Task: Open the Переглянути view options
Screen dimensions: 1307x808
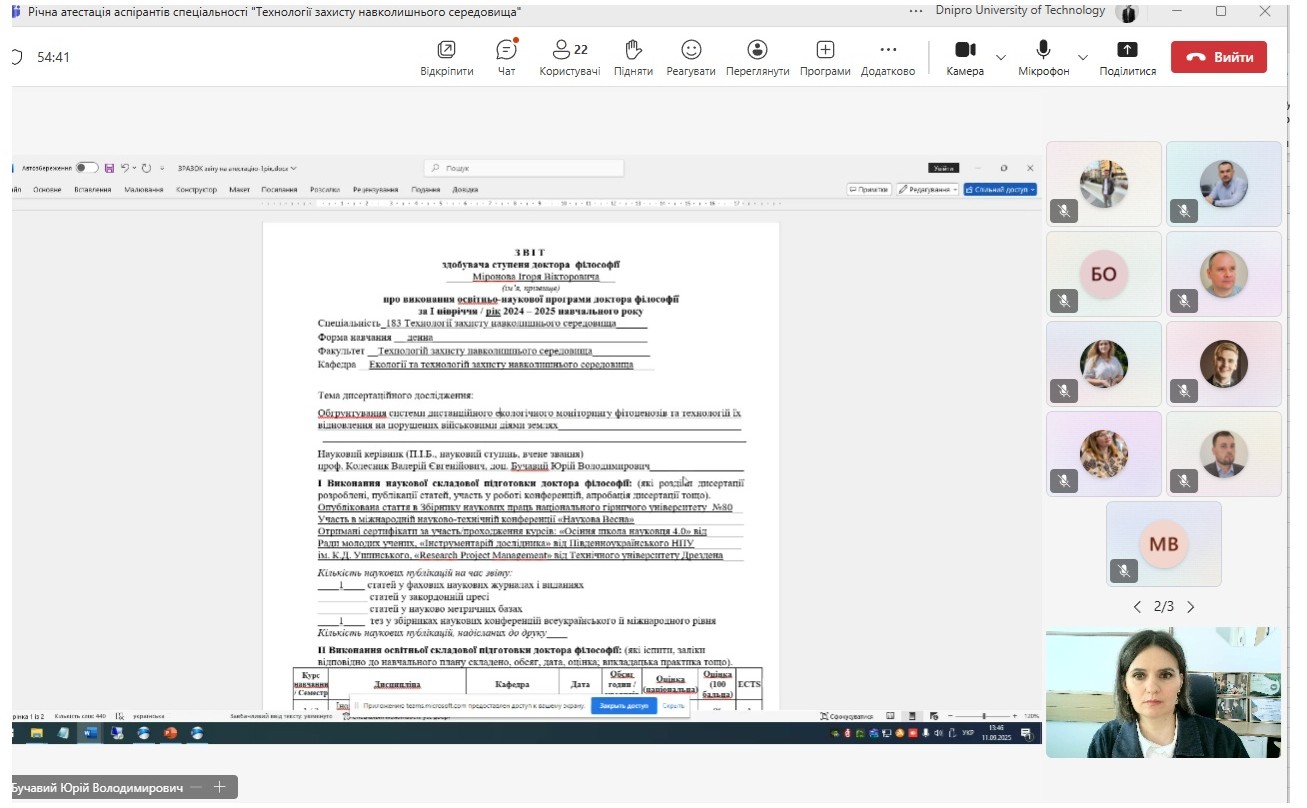Action: coord(757,56)
